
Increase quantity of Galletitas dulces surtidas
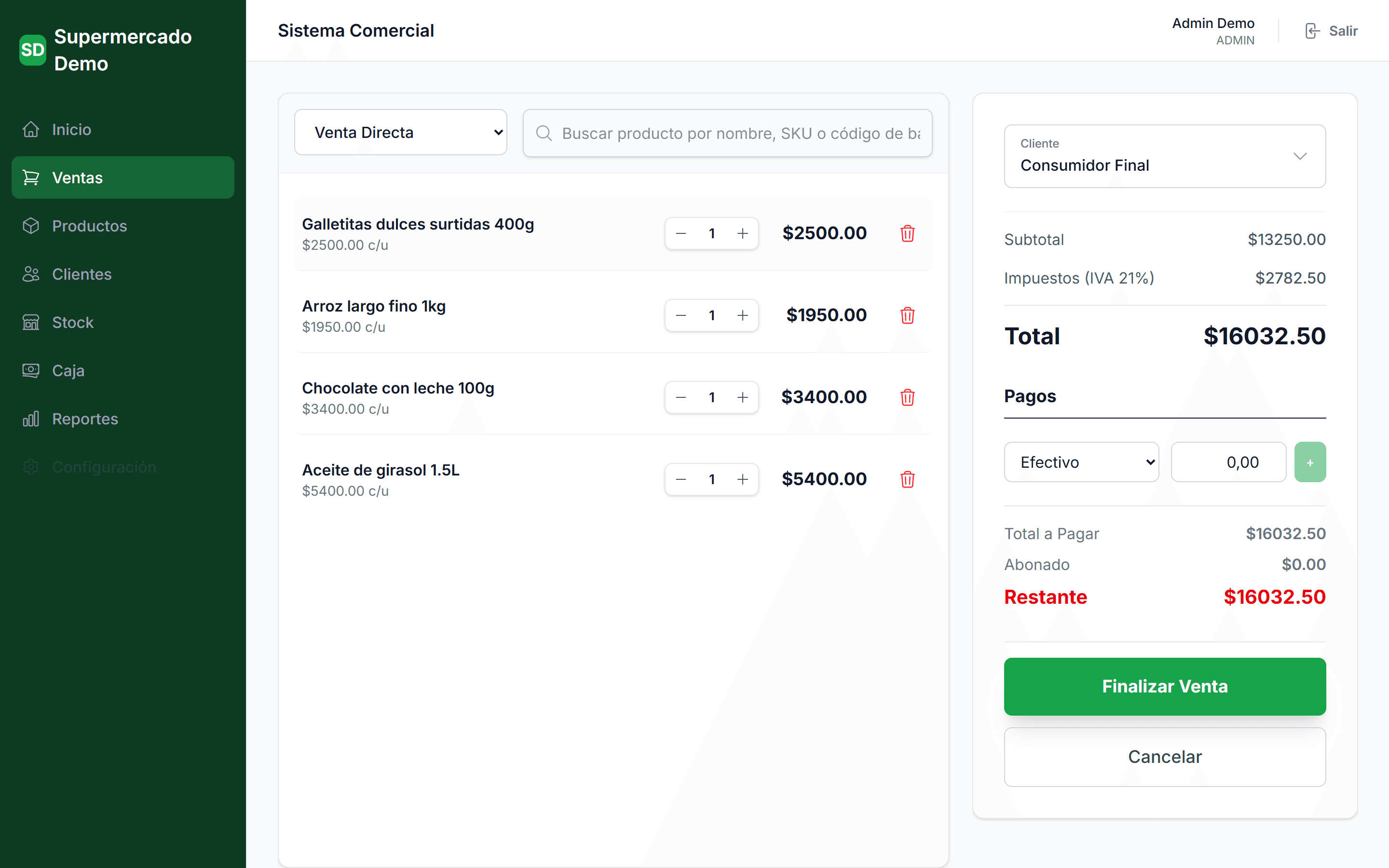click(x=743, y=234)
